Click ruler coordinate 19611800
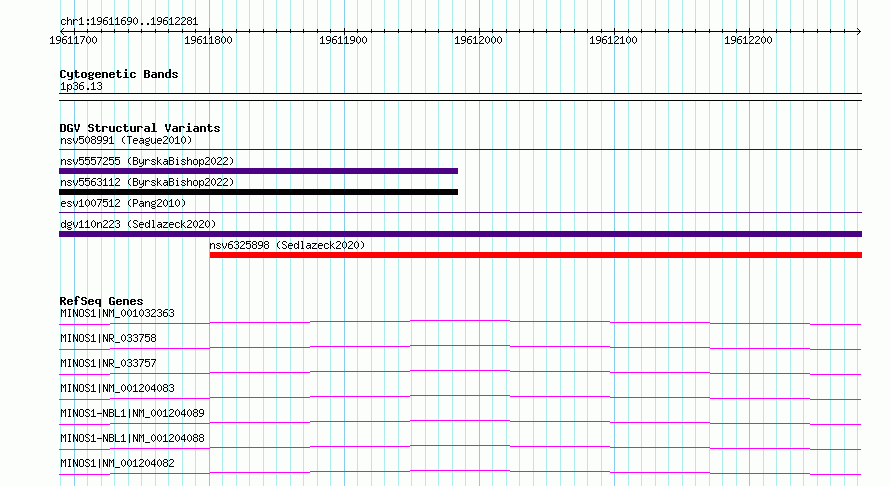 pyautogui.click(x=208, y=40)
